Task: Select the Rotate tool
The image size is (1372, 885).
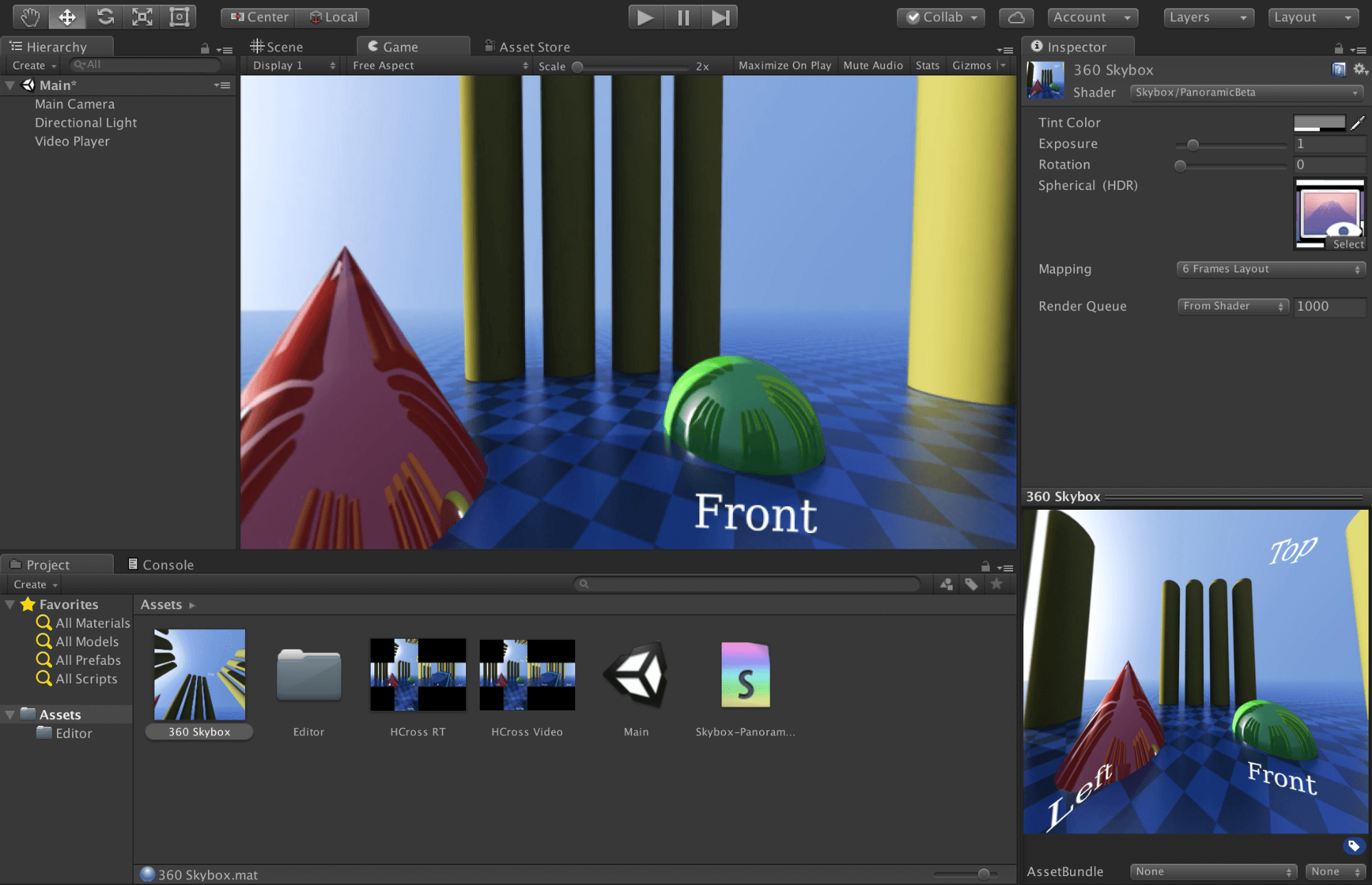Action: point(105,17)
